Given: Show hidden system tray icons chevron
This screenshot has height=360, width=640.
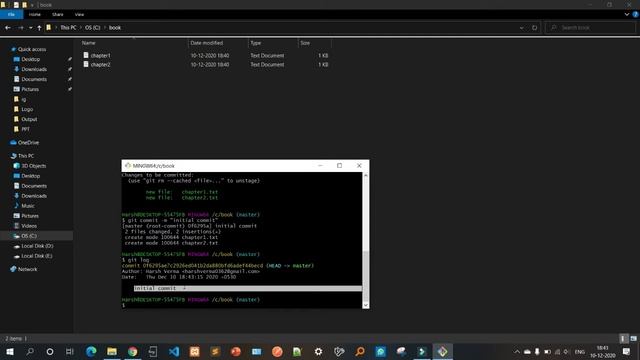Looking at the screenshot, I should (x=517, y=351).
